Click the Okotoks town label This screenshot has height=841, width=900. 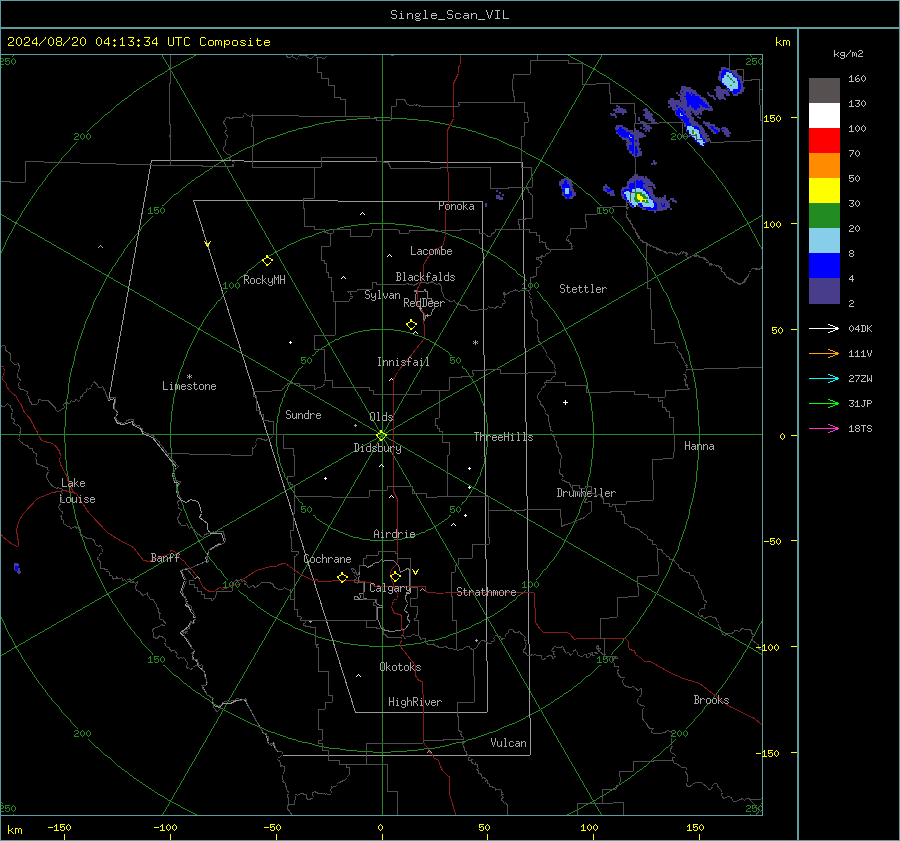click(x=400, y=667)
